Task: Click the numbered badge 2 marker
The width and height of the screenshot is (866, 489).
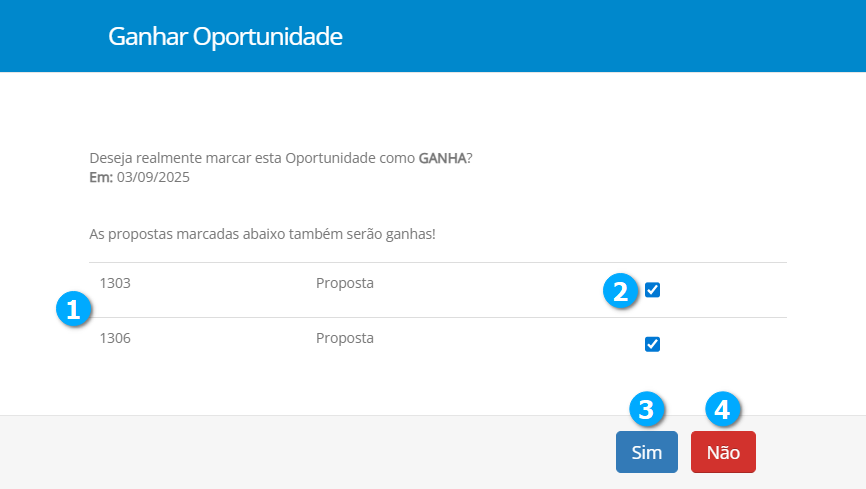Action: [x=620, y=291]
